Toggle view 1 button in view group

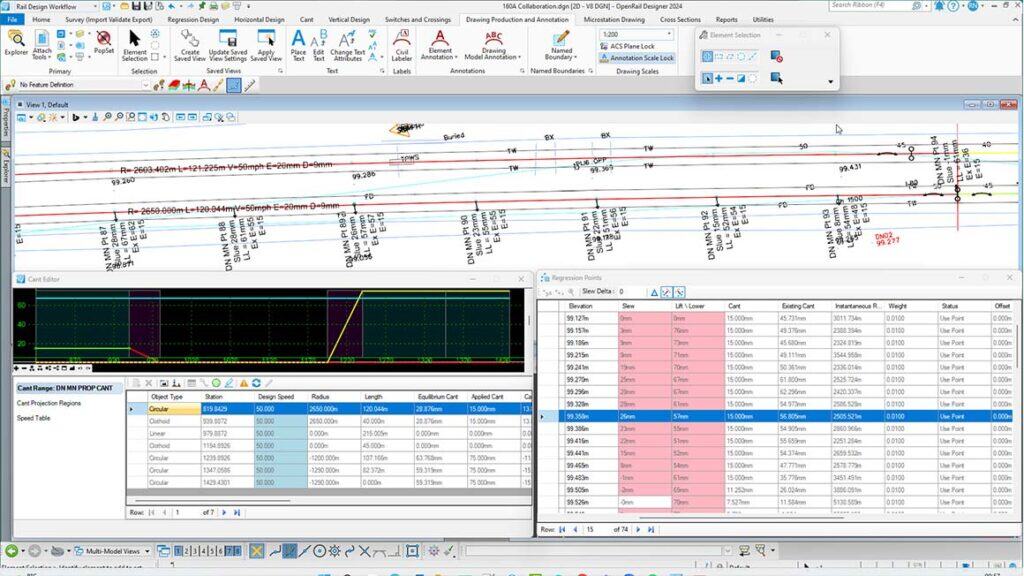click(178, 551)
